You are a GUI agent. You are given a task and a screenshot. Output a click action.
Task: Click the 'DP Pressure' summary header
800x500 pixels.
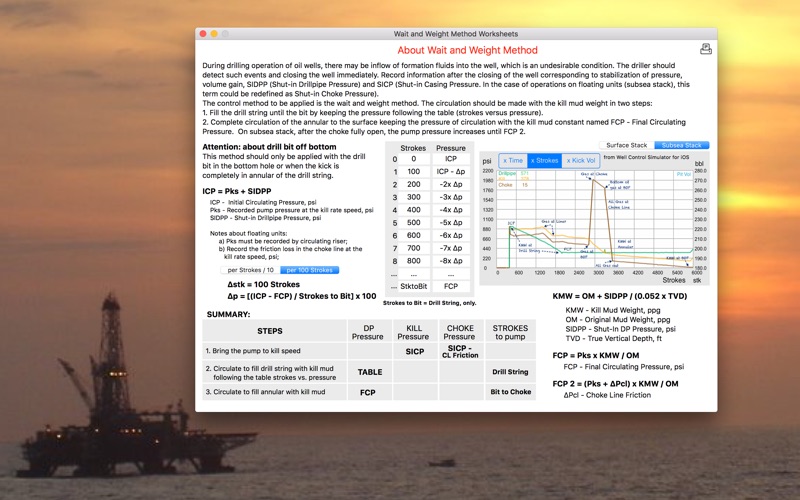coord(369,332)
